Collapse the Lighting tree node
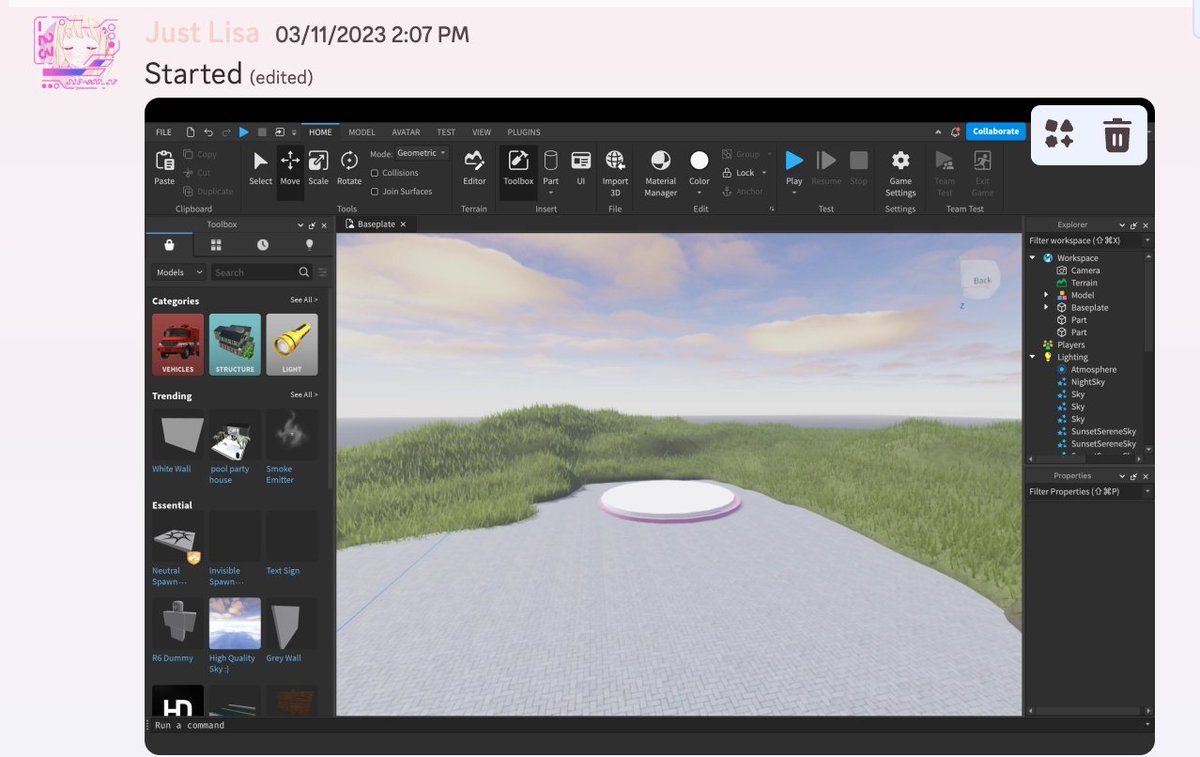This screenshot has height=757, width=1200. pos(1033,357)
